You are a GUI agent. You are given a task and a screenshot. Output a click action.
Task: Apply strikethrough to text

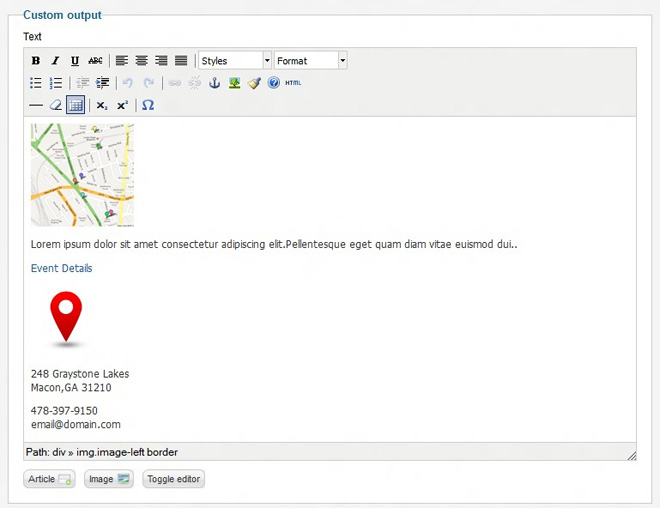[95, 61]
